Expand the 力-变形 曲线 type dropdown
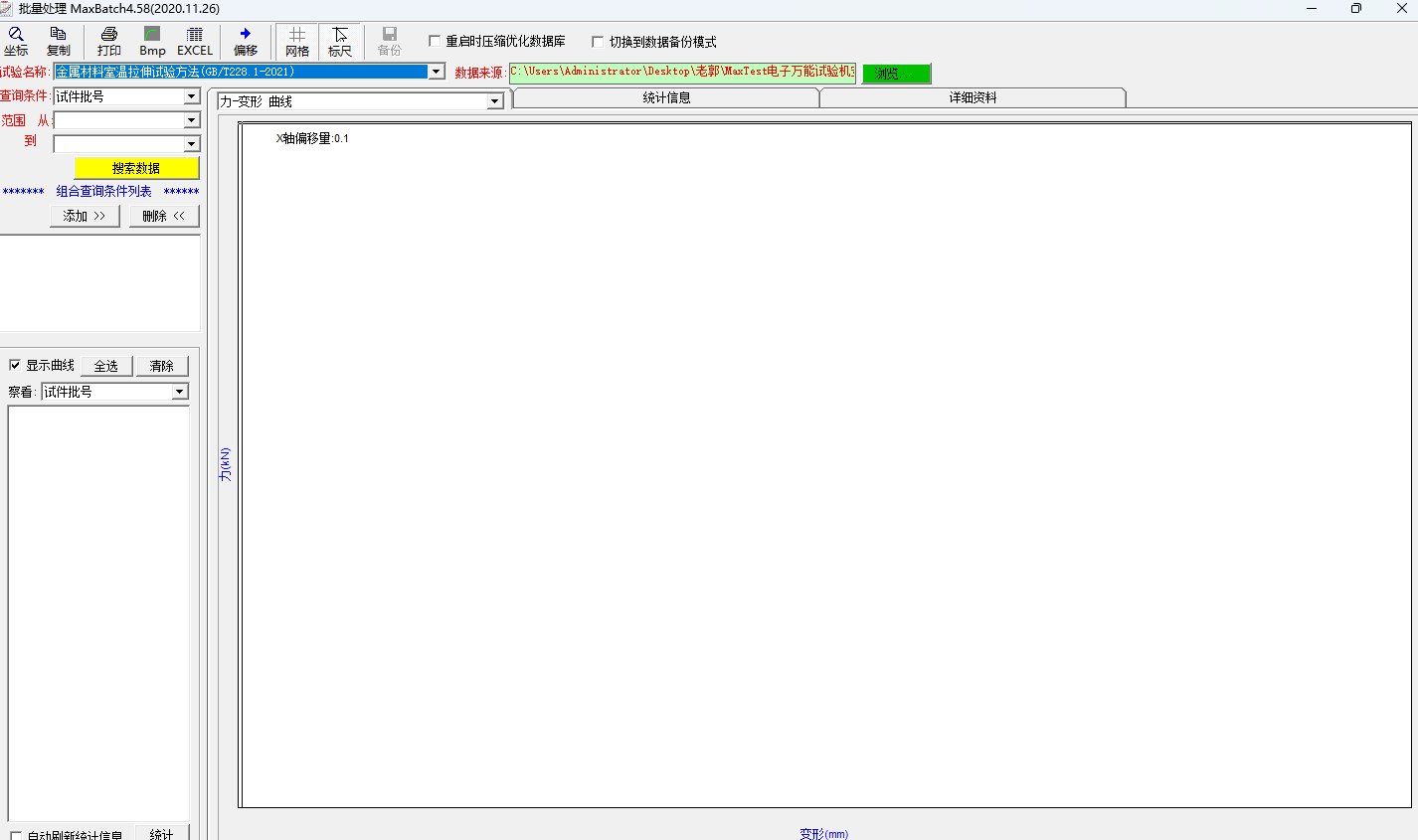 click(494, 101)
